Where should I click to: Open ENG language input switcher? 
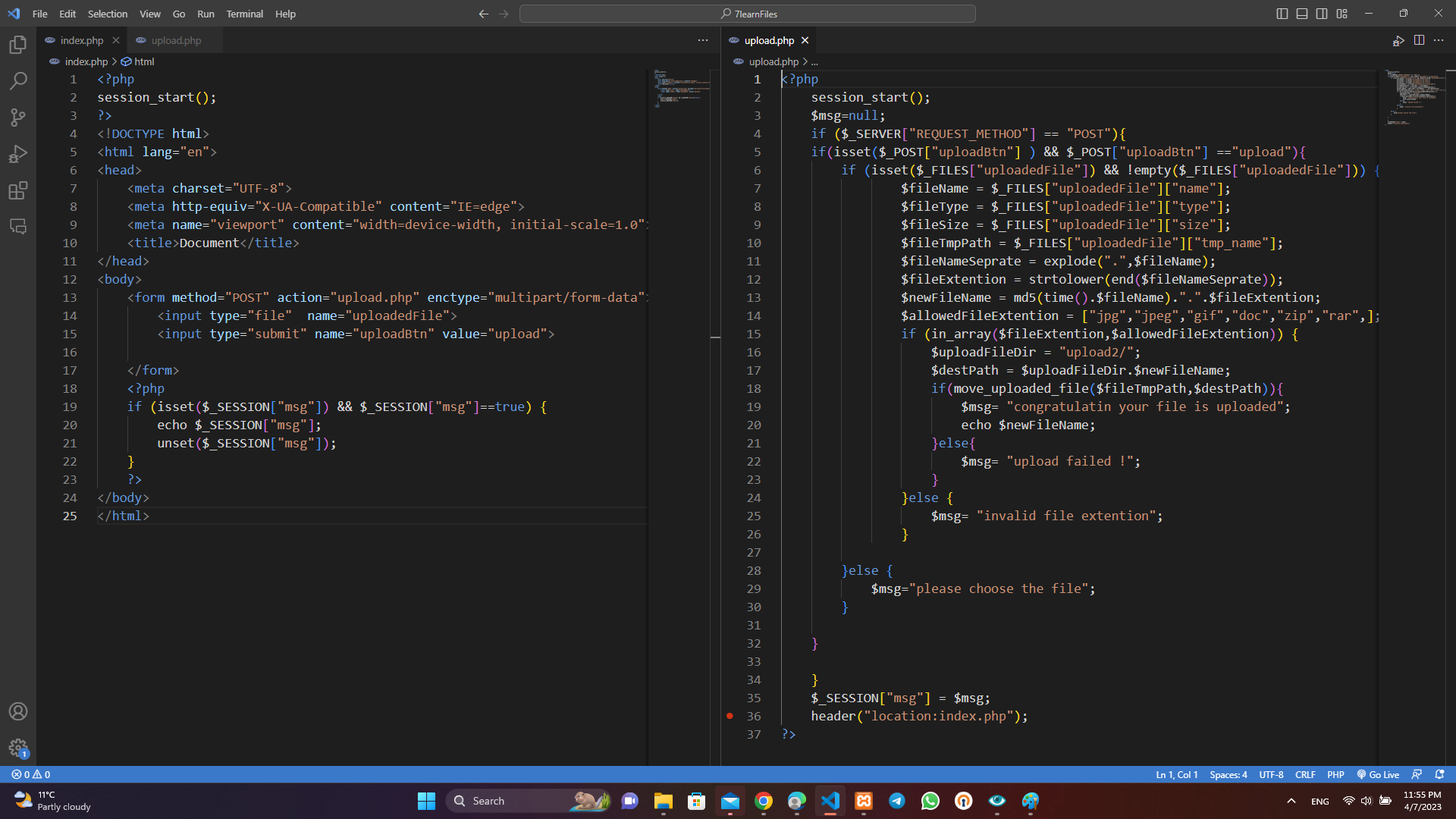(1319, 801)
